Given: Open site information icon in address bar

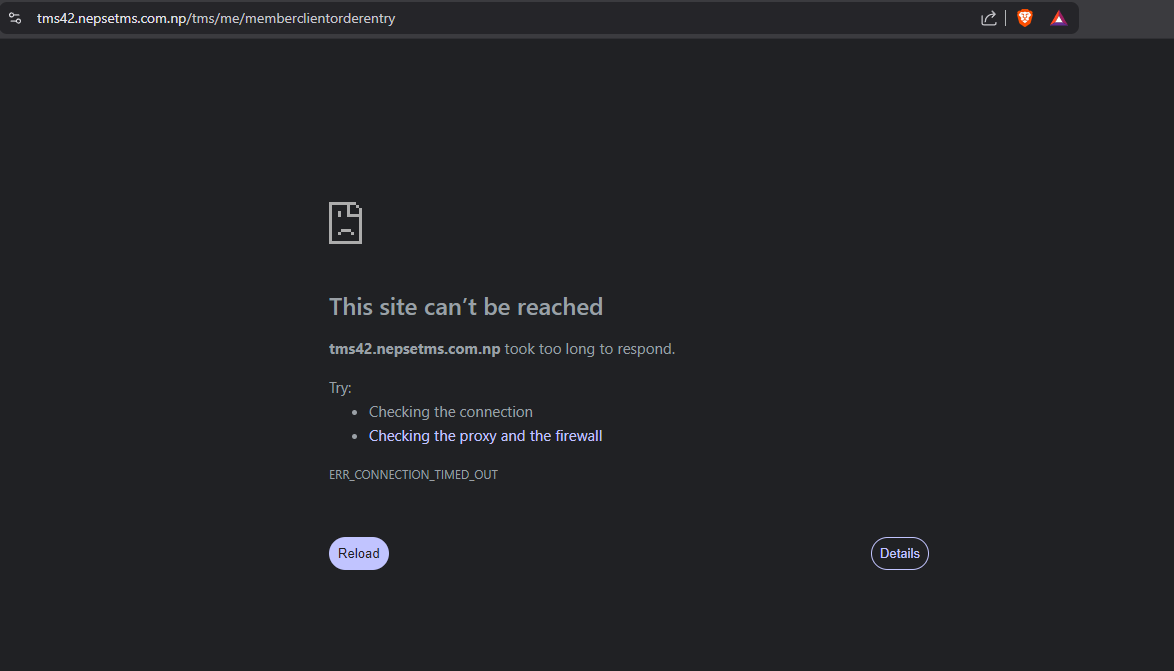Looking at the screenshot, I should tap(15, 18).
